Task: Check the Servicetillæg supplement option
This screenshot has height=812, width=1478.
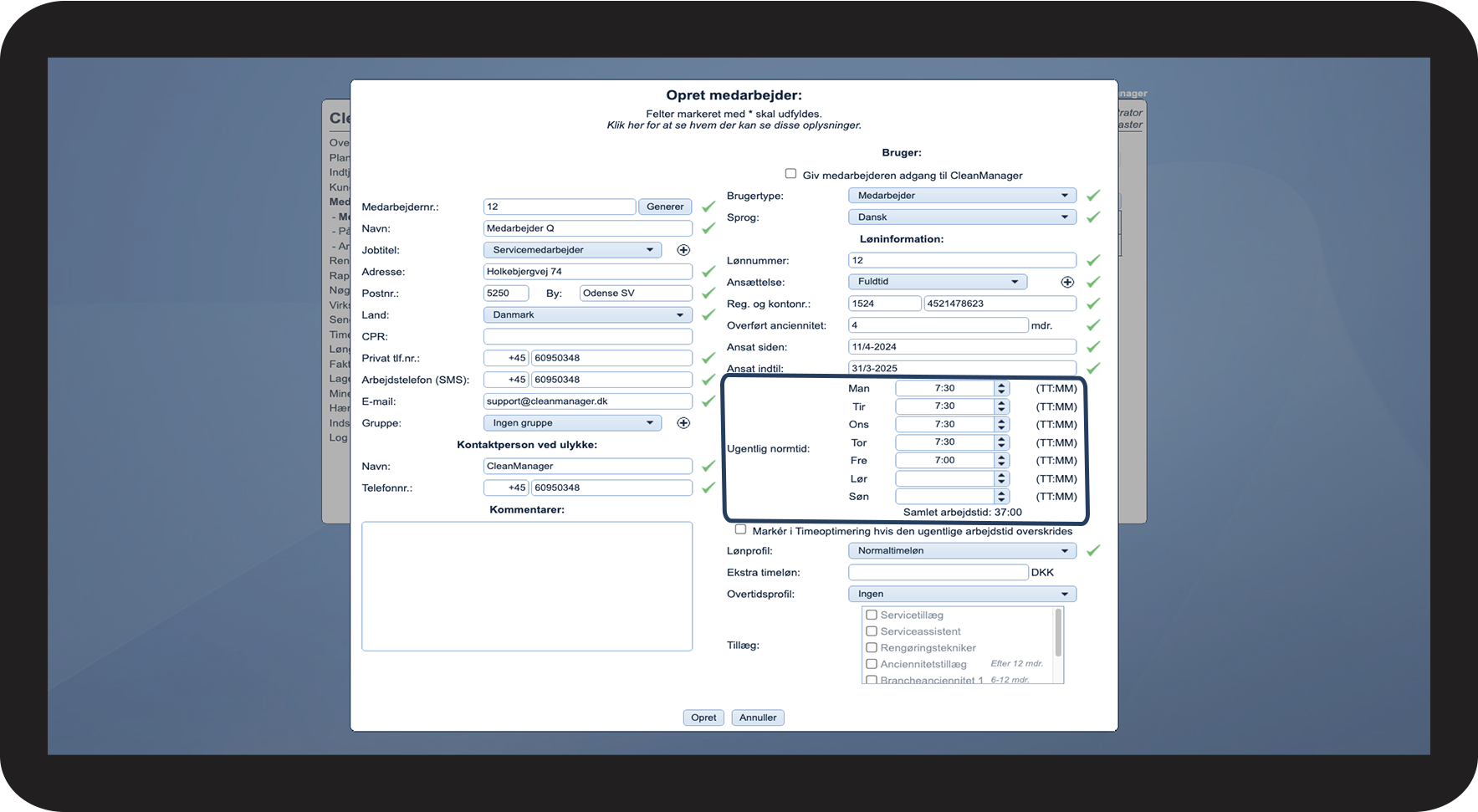Action: point(872,615)
